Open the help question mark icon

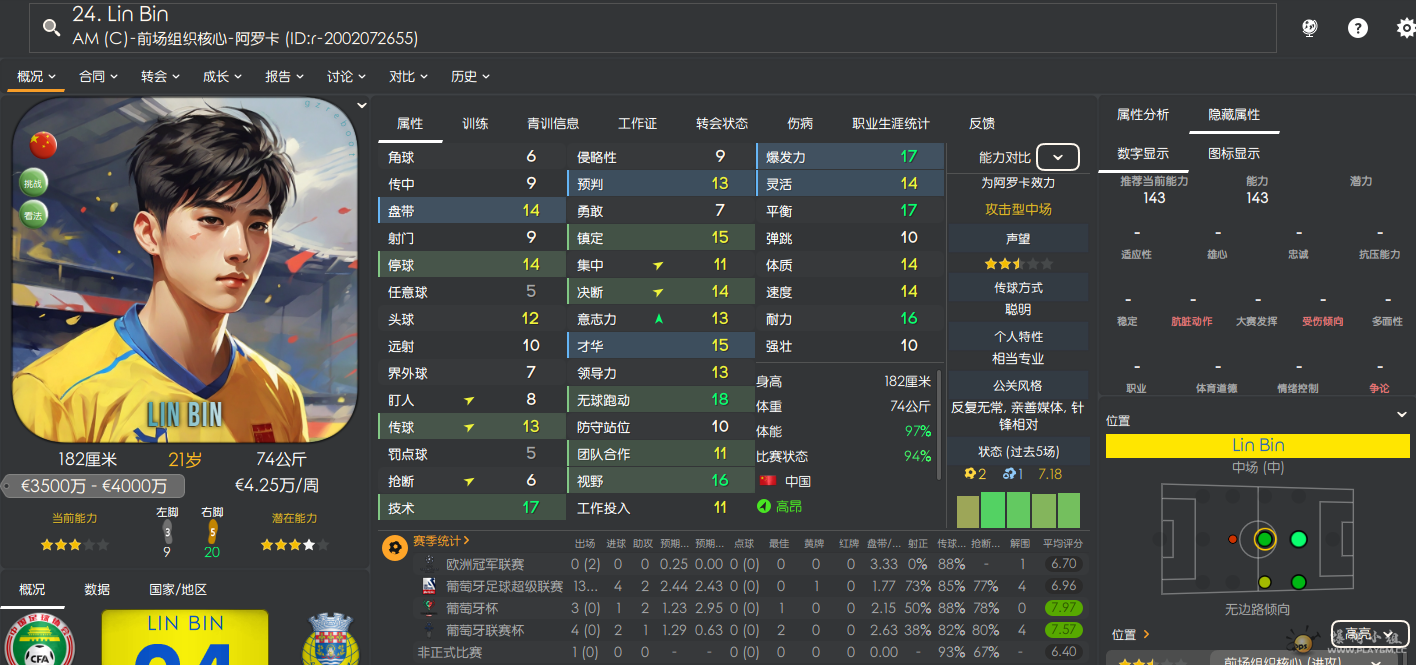point(1357,28)
